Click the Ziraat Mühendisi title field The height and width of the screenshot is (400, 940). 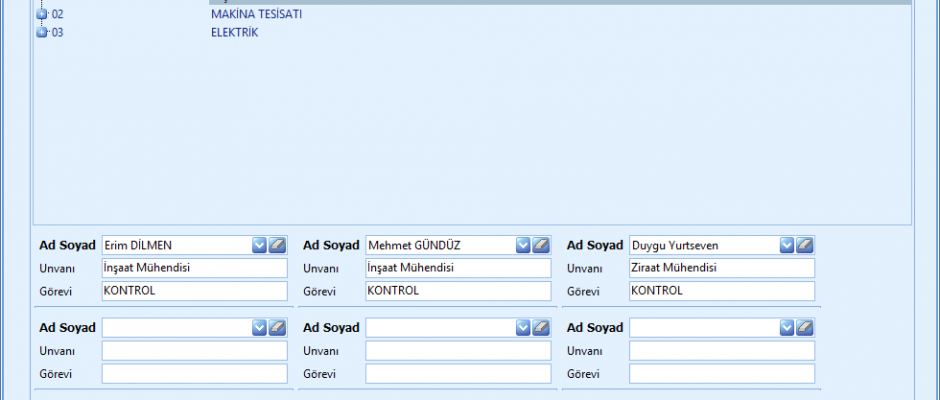pos(721,268)
